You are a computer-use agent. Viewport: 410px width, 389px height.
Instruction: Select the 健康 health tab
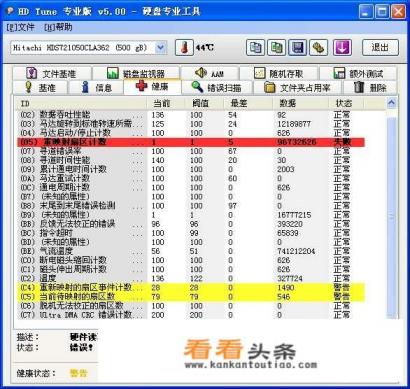152,87
